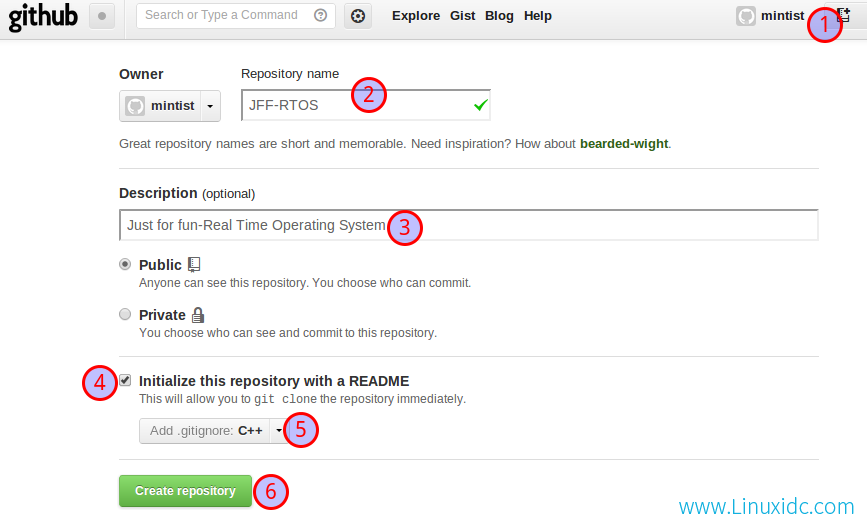Click the private repository lock icon
This screenshot has width=867, height=523.
pyautogui.click(x=198, y=315)
